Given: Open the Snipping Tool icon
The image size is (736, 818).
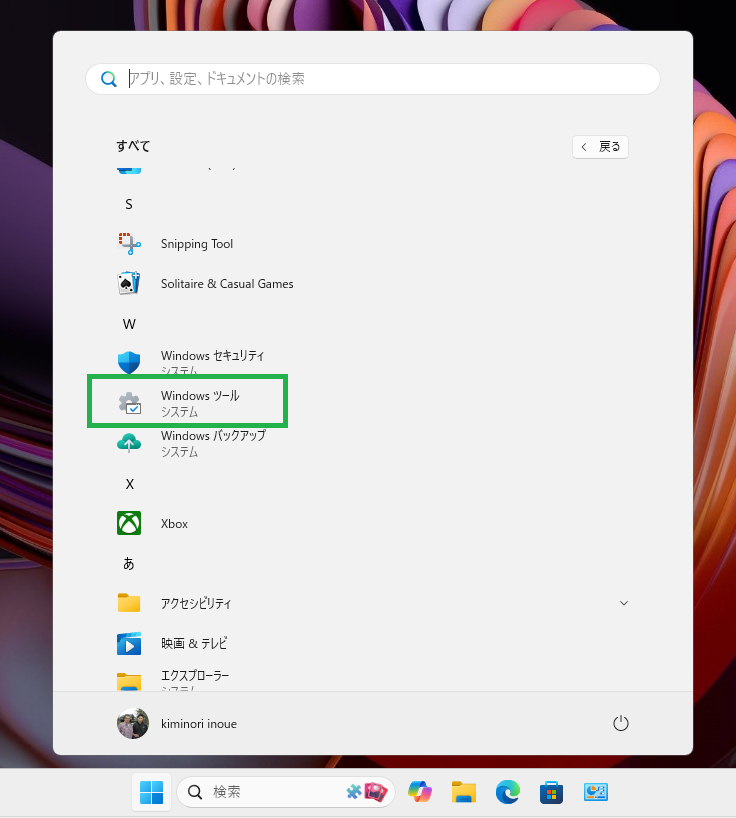Looking at the screenshot, I should point(129,244).
